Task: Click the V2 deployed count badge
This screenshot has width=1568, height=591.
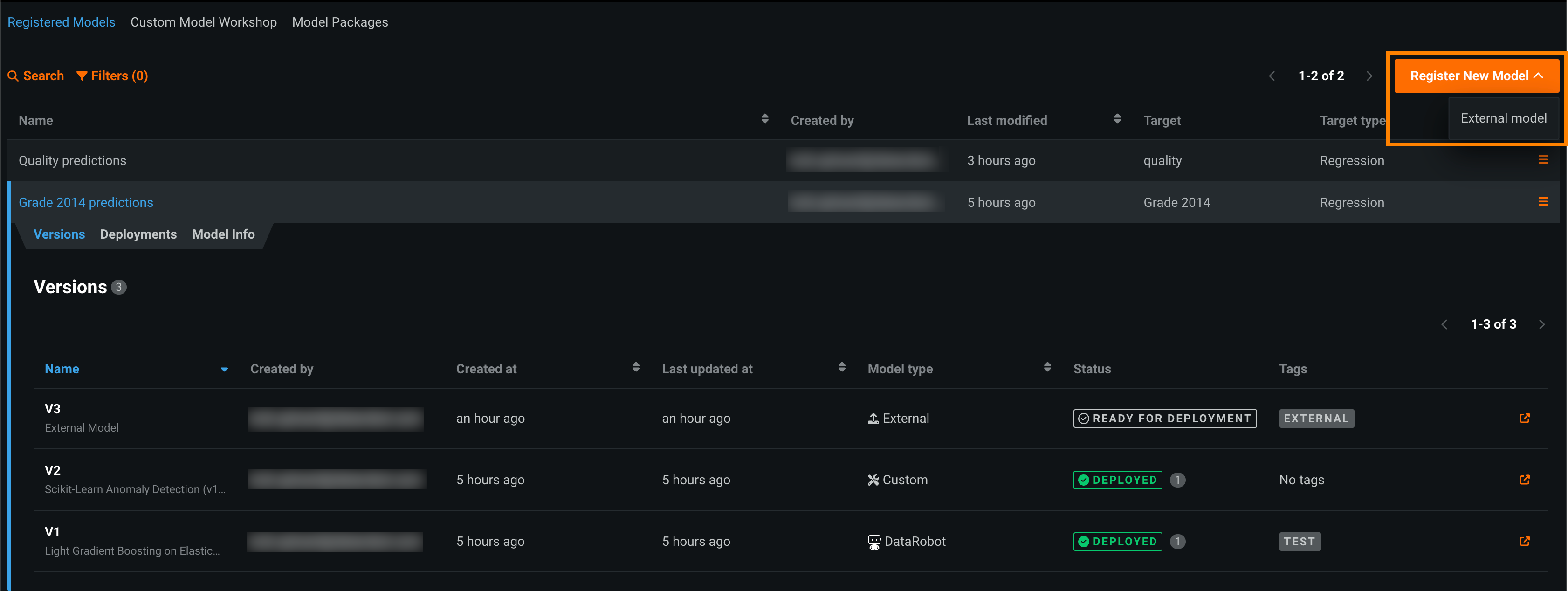Action: 1177,480
